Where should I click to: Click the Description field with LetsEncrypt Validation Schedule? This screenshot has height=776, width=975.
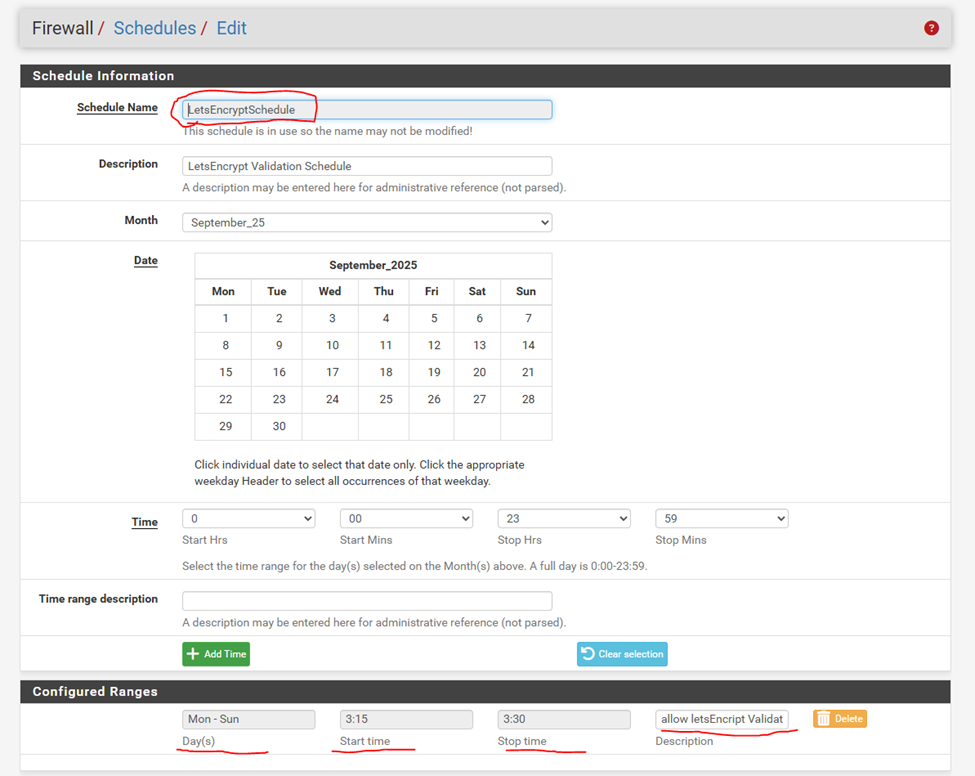(367, 166)
